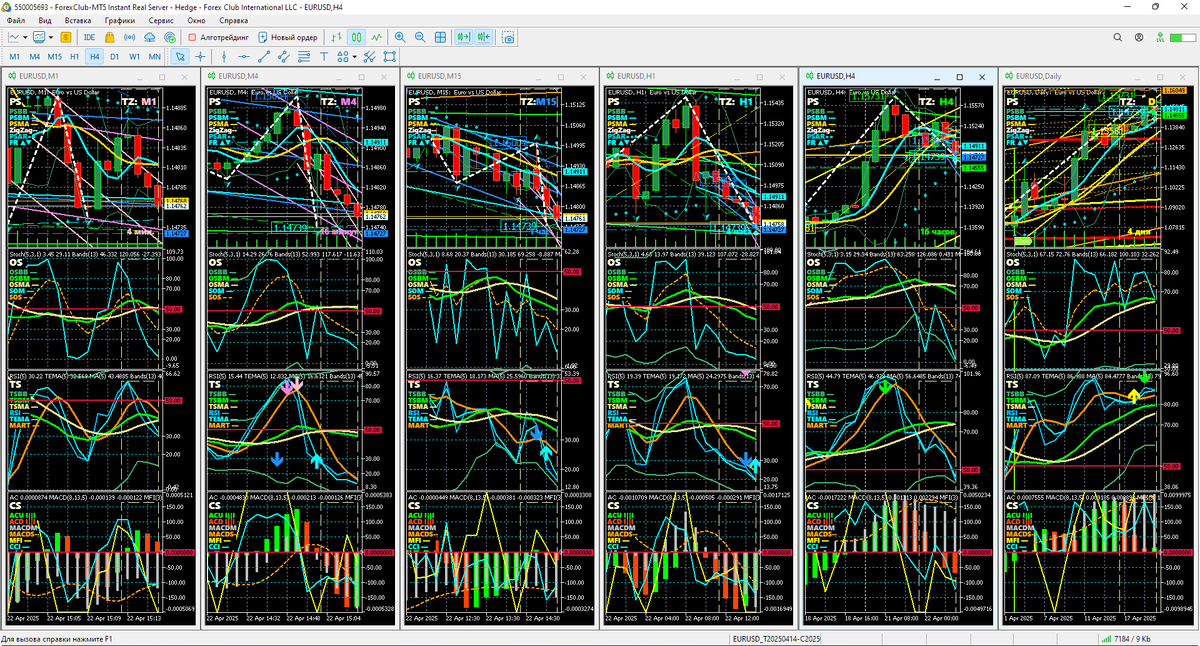Select the cursor pointer tool
The width and height of the screenshot is (1200, 646).
(x=180, y=57)
